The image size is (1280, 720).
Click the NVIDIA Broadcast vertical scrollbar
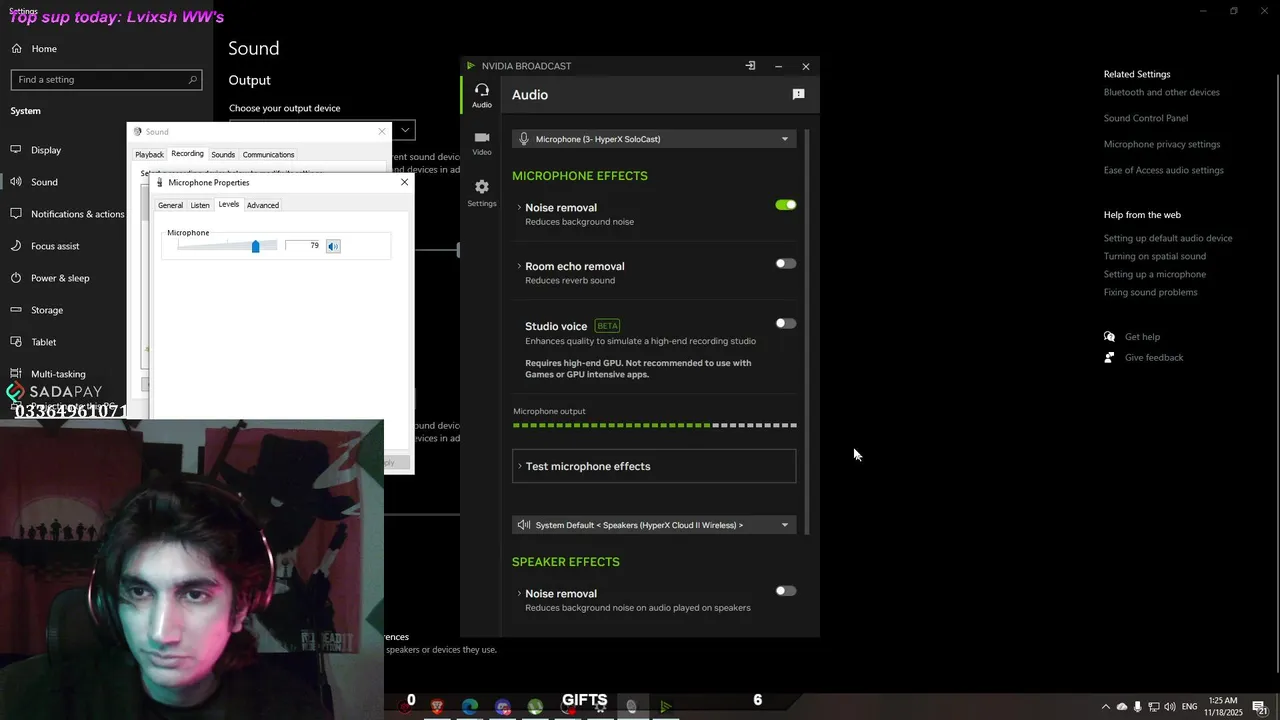pos(806,330)
